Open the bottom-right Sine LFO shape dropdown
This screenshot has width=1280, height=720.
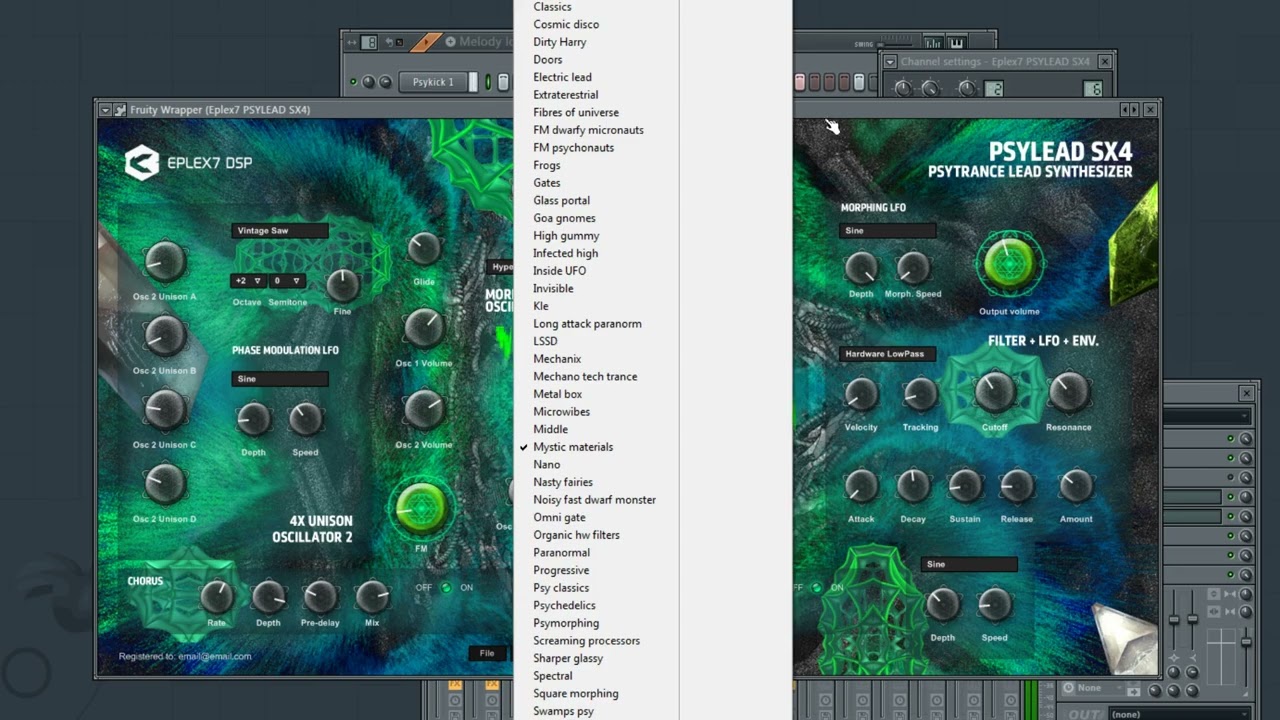[x=969, y=564]
